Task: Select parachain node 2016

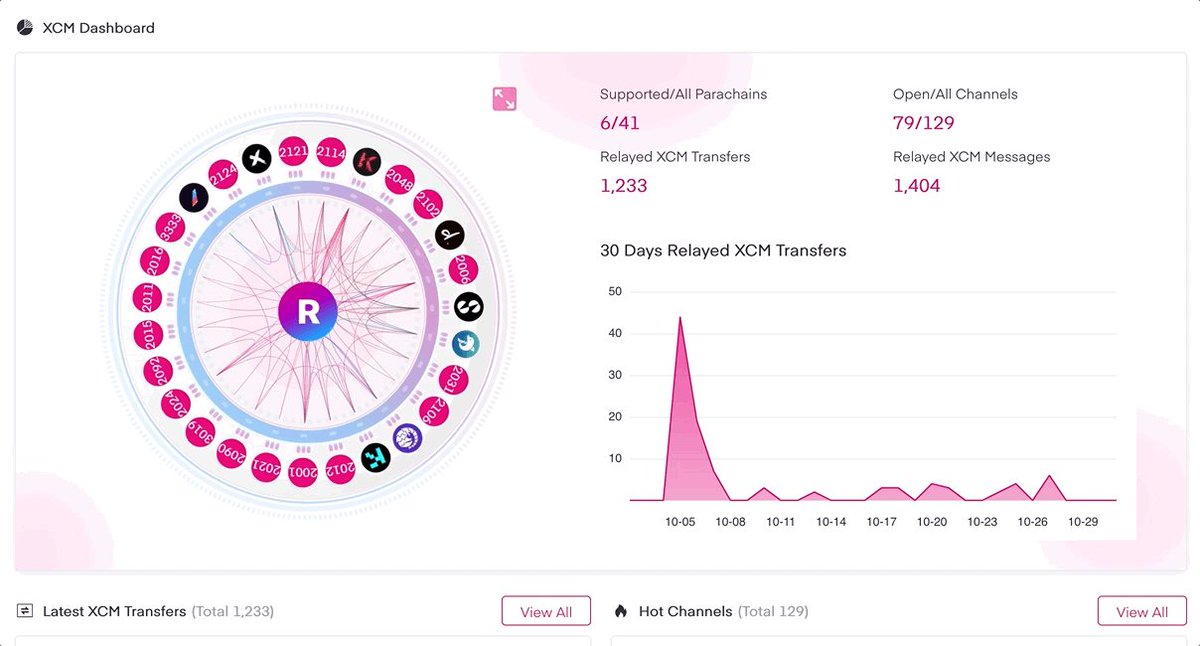Action: click(154, 262)
